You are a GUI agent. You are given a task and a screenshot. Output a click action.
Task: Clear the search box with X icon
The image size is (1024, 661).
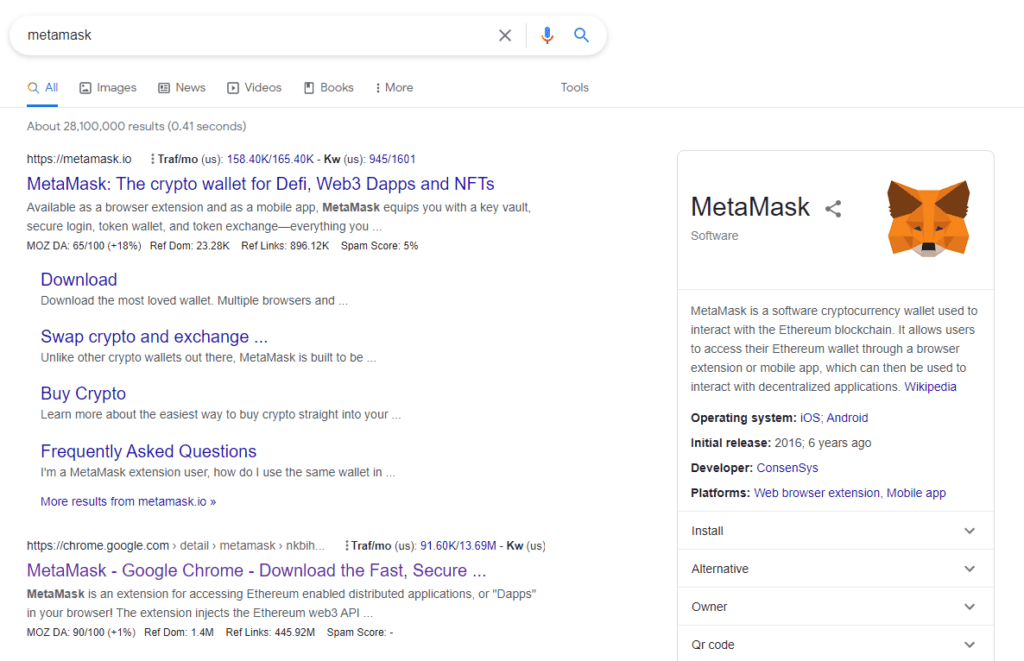(505, 35)
